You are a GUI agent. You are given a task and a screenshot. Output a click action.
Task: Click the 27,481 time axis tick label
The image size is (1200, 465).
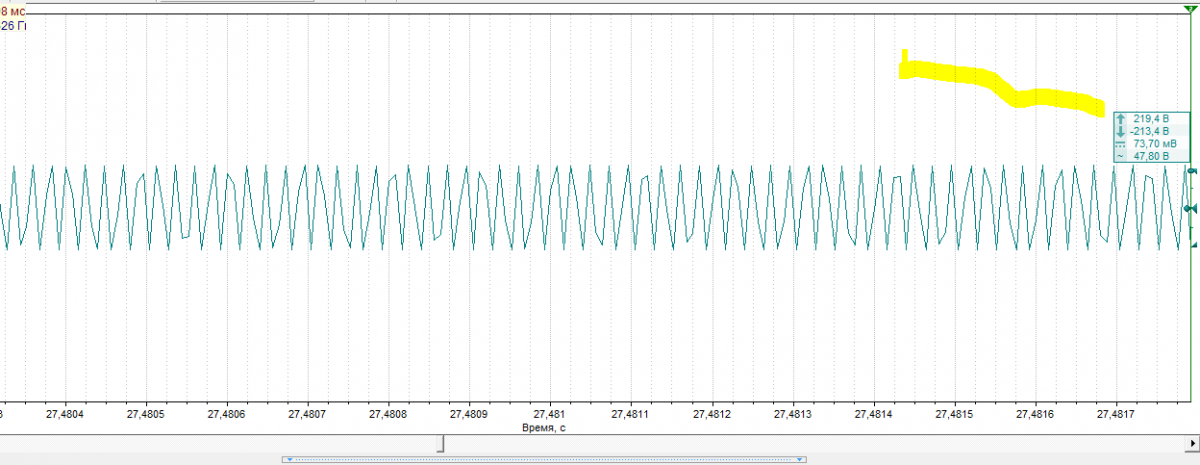pos(549,412)
